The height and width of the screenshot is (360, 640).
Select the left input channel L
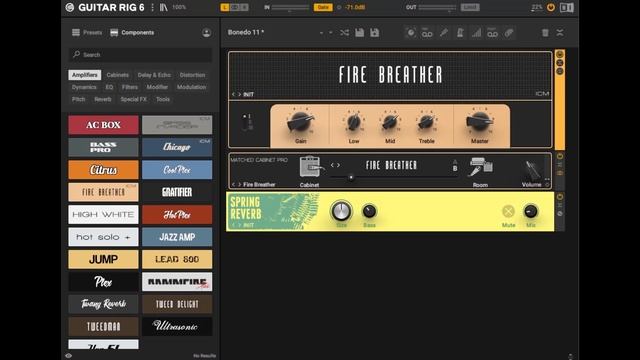pyautogui.click(x=224, y=7)
